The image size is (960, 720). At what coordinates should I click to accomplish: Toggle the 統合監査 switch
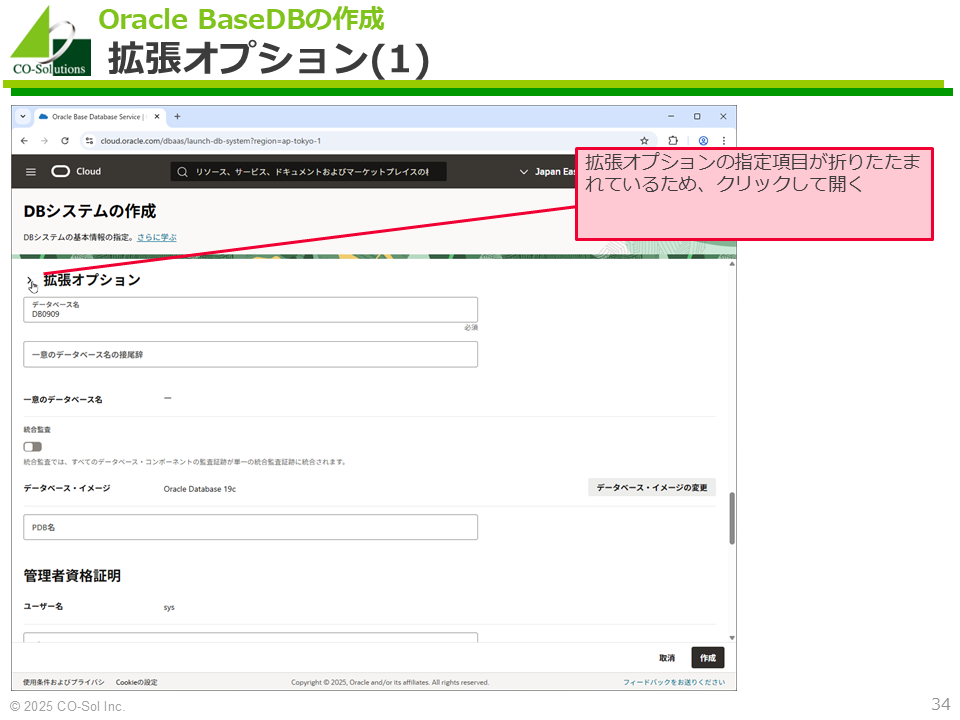tap(32, 447)
